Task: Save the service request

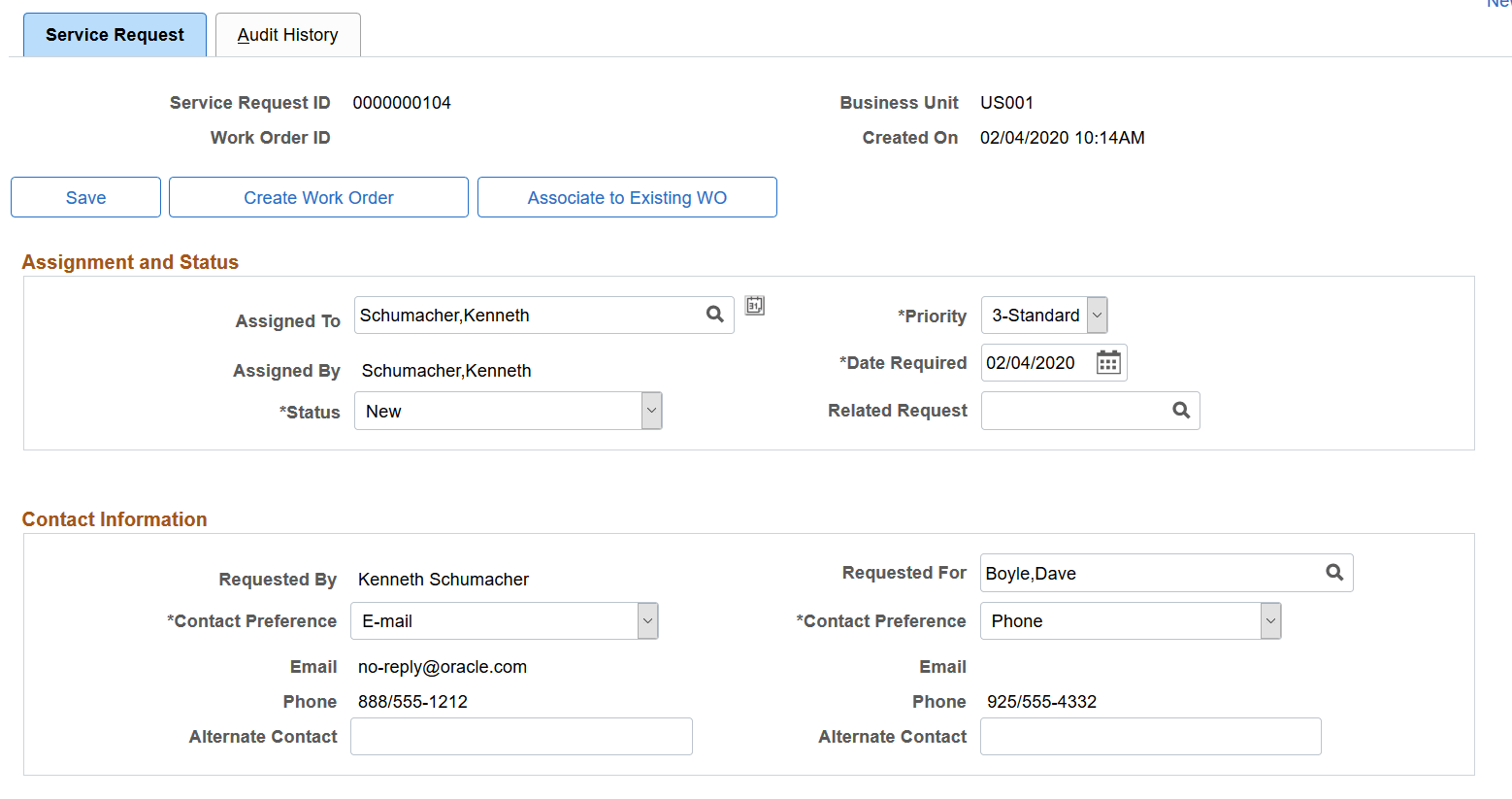Action: [x=85, y=197]
